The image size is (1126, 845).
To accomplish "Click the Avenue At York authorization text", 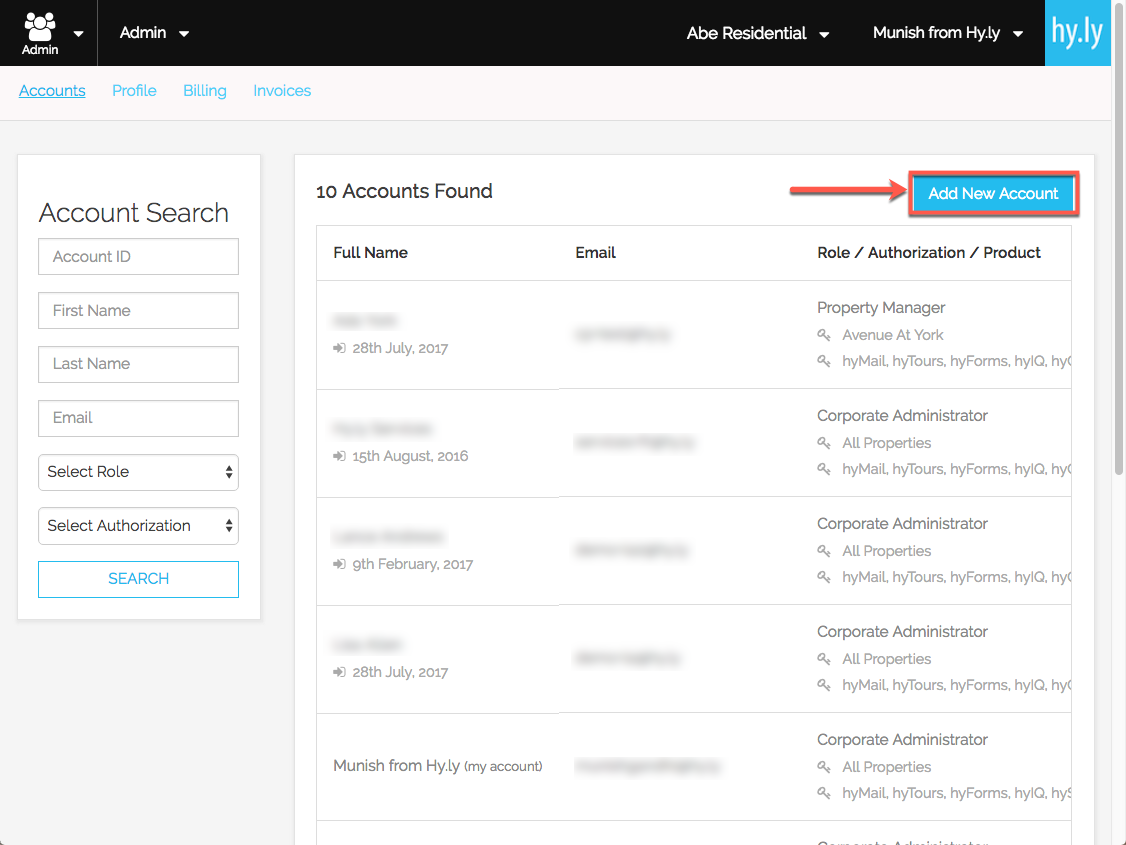I will [893, 335].
